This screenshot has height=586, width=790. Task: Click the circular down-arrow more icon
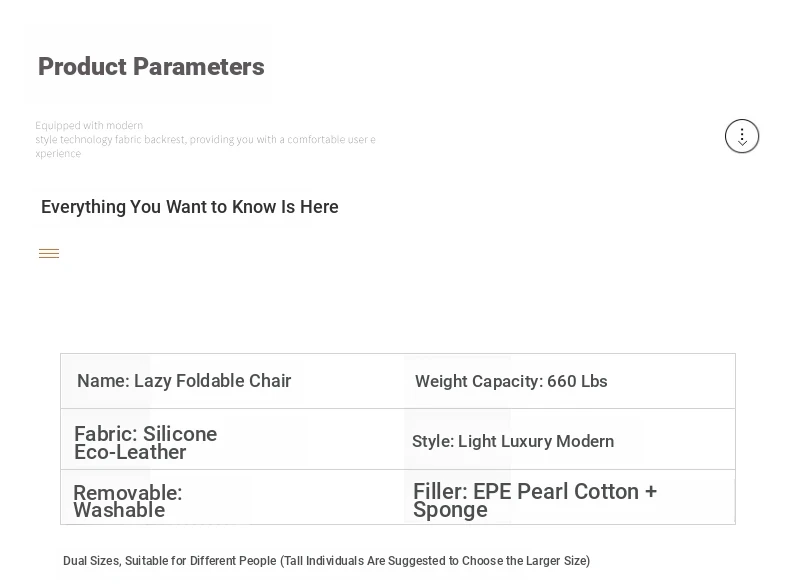[742, 136]
